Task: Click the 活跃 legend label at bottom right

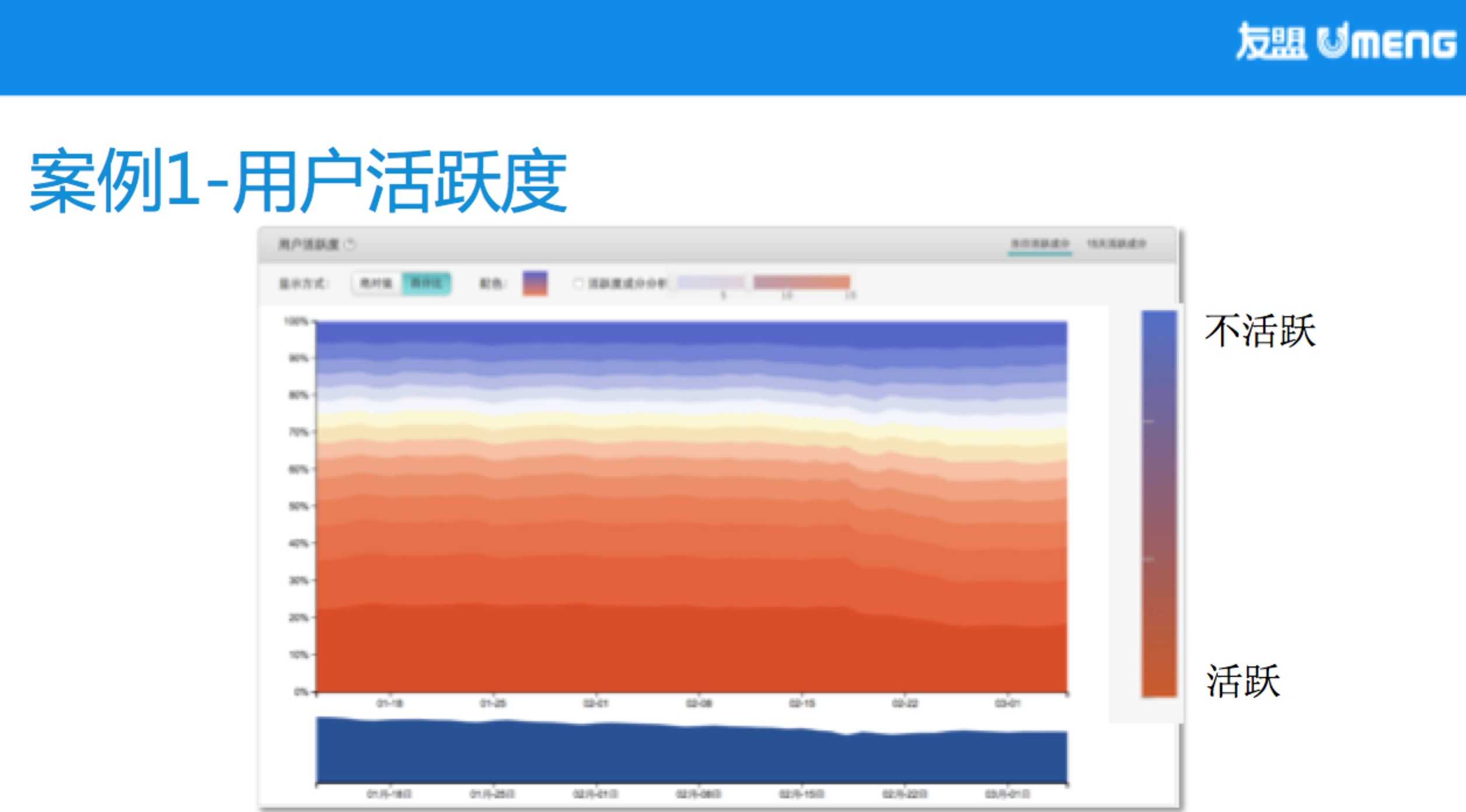Action: coord(1243,681)
